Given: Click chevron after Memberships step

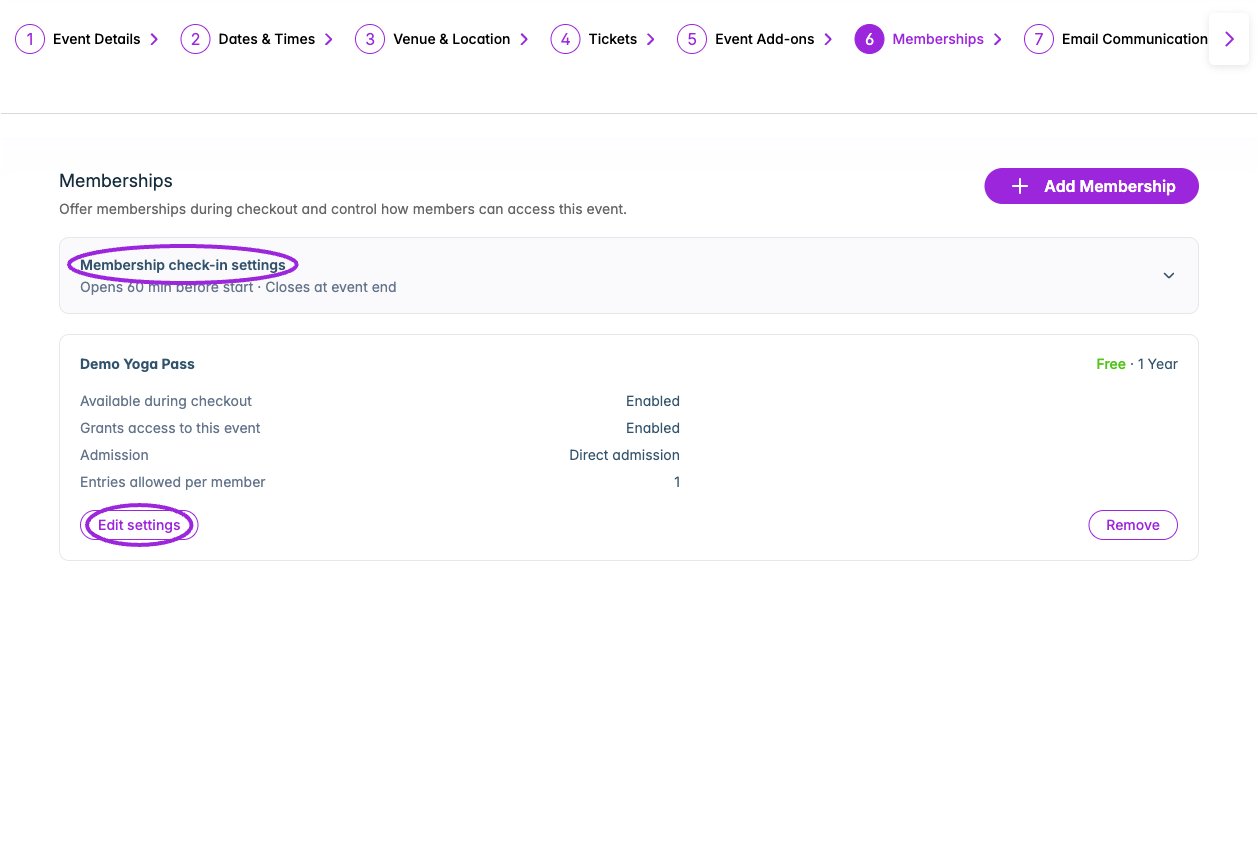Looking at the screenshot, I should tap(998, 39).
